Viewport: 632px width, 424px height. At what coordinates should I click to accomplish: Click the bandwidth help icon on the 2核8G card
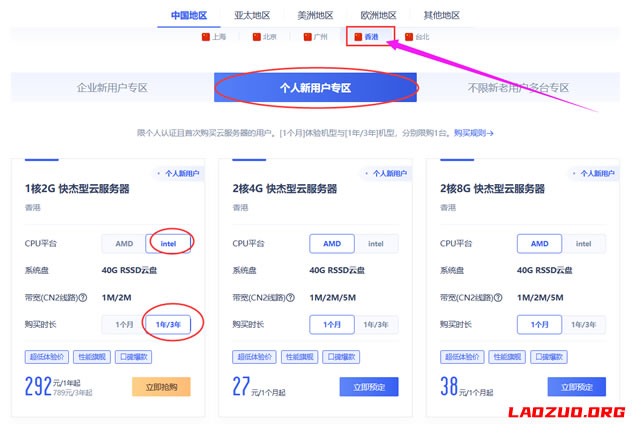[x=498, y=298]
